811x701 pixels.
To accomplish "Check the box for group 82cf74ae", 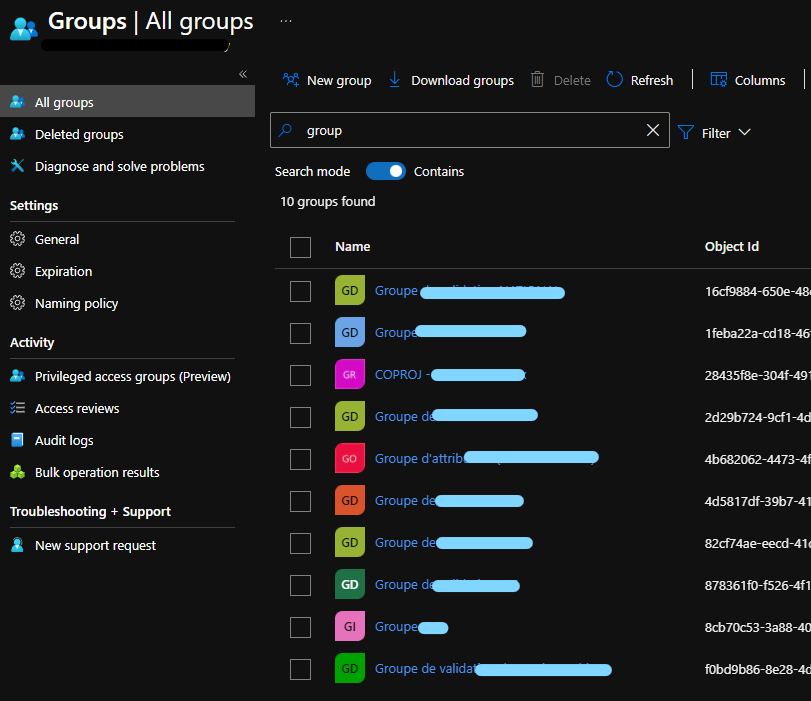I will [x=301, y=543].
